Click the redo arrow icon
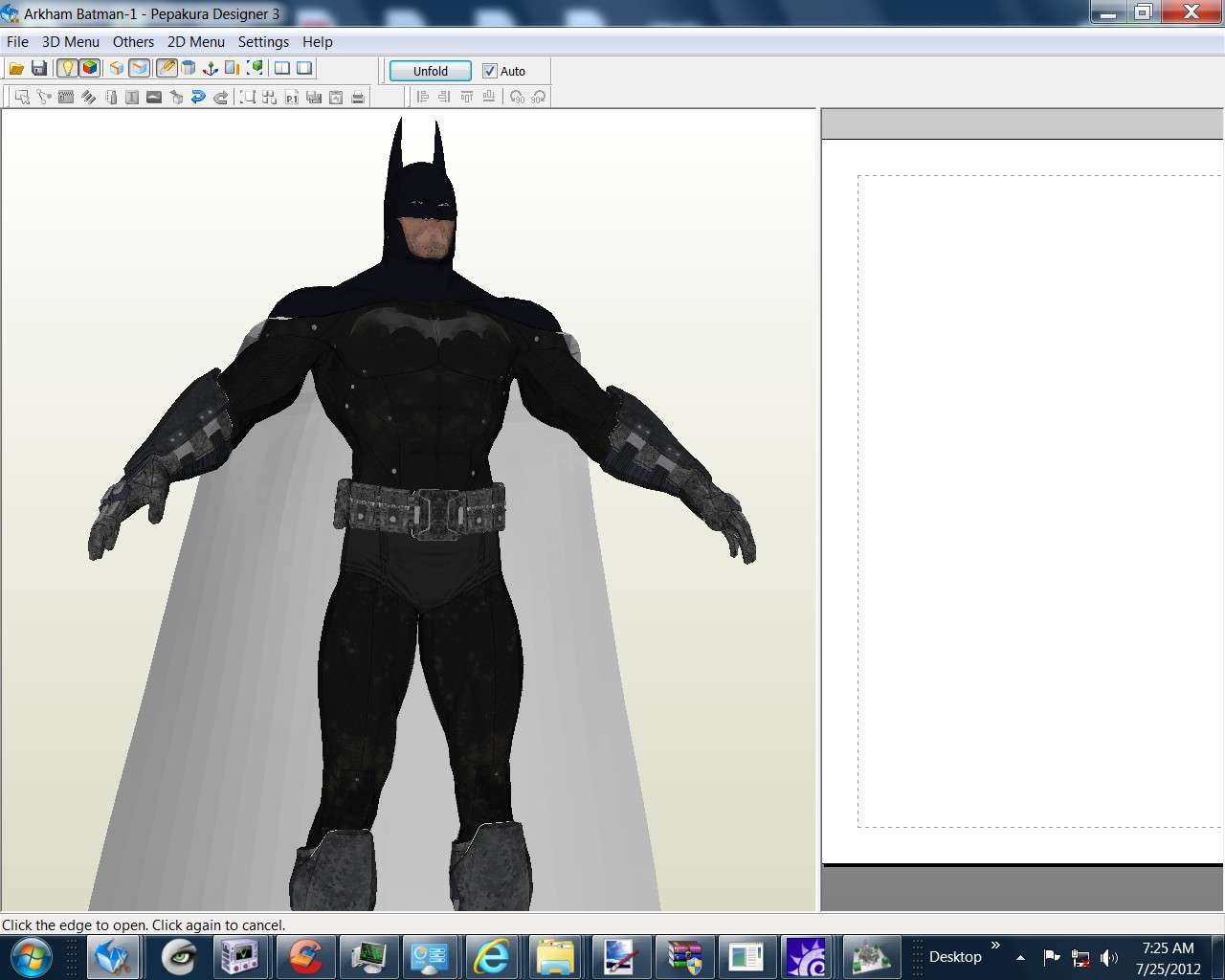Image resolution: width=1225 pixels, height=980 pixels. 221,96
